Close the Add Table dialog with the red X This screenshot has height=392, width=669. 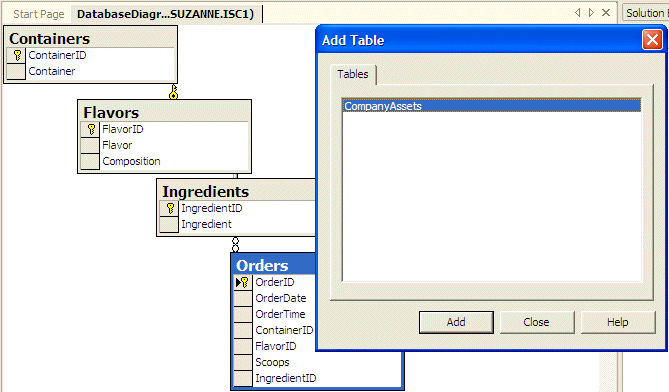(652, 40)
